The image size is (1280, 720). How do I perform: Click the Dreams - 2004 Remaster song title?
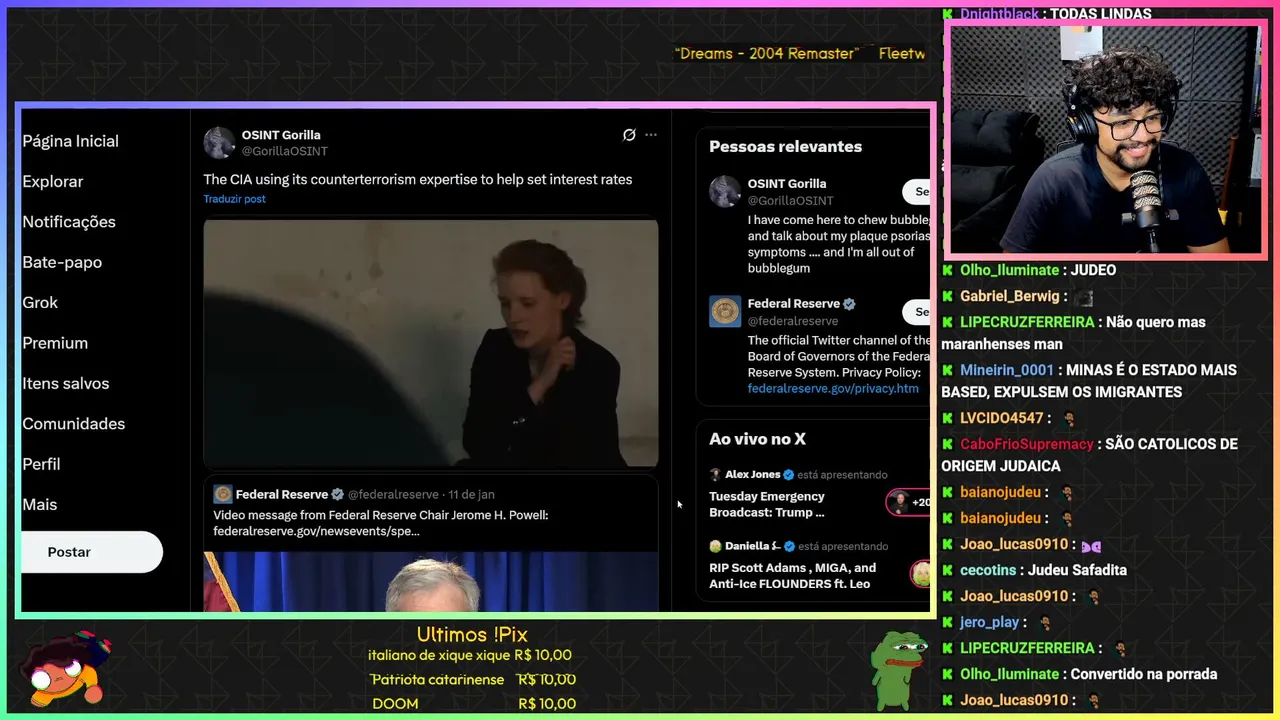(767, 53)
